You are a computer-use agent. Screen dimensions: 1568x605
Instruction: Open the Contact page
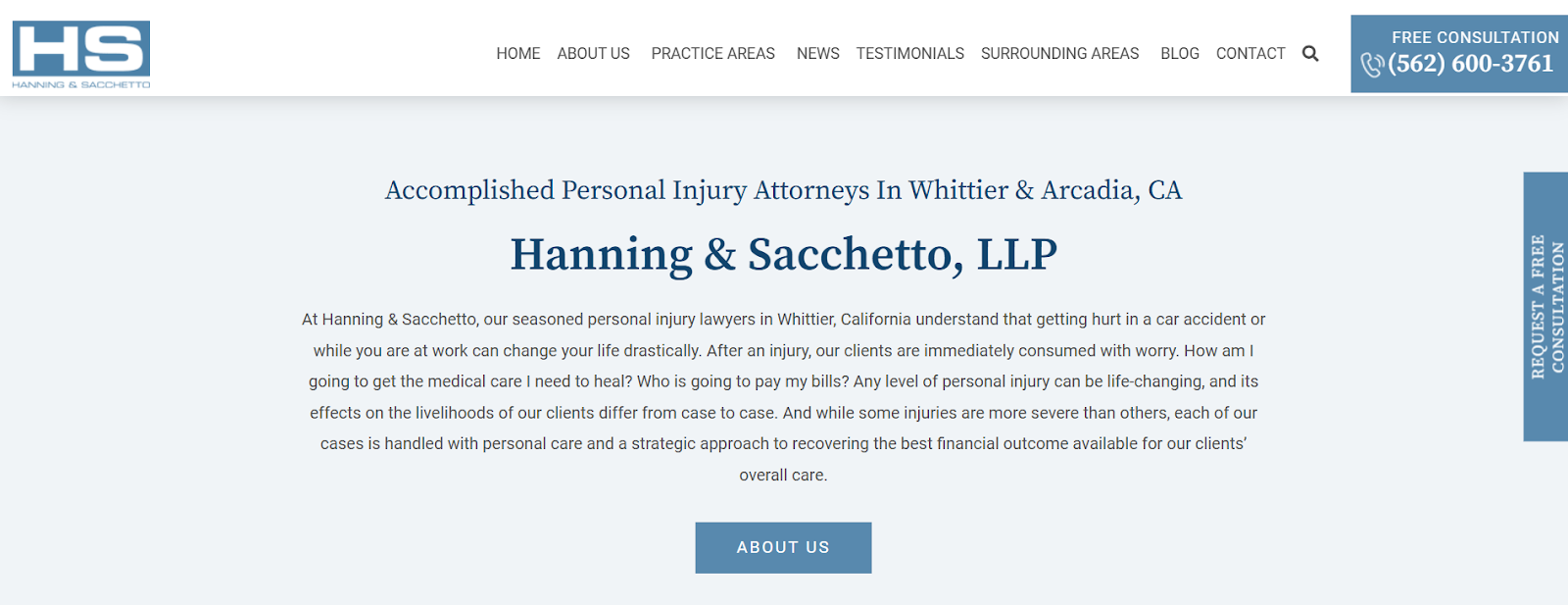[1249, 54]
